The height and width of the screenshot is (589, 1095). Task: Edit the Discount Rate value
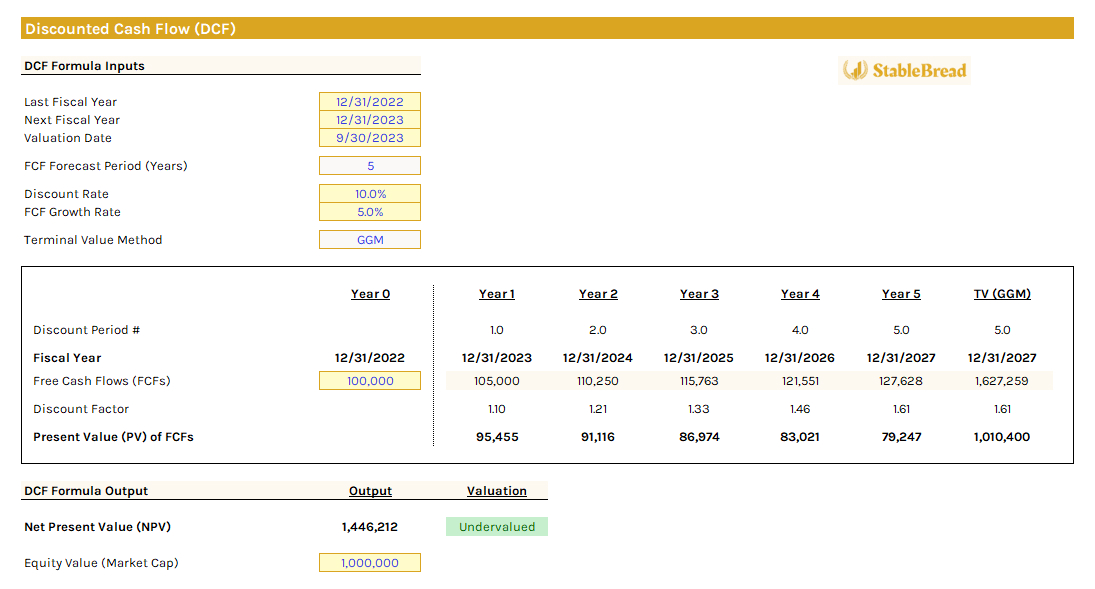(x=369, y=193)
